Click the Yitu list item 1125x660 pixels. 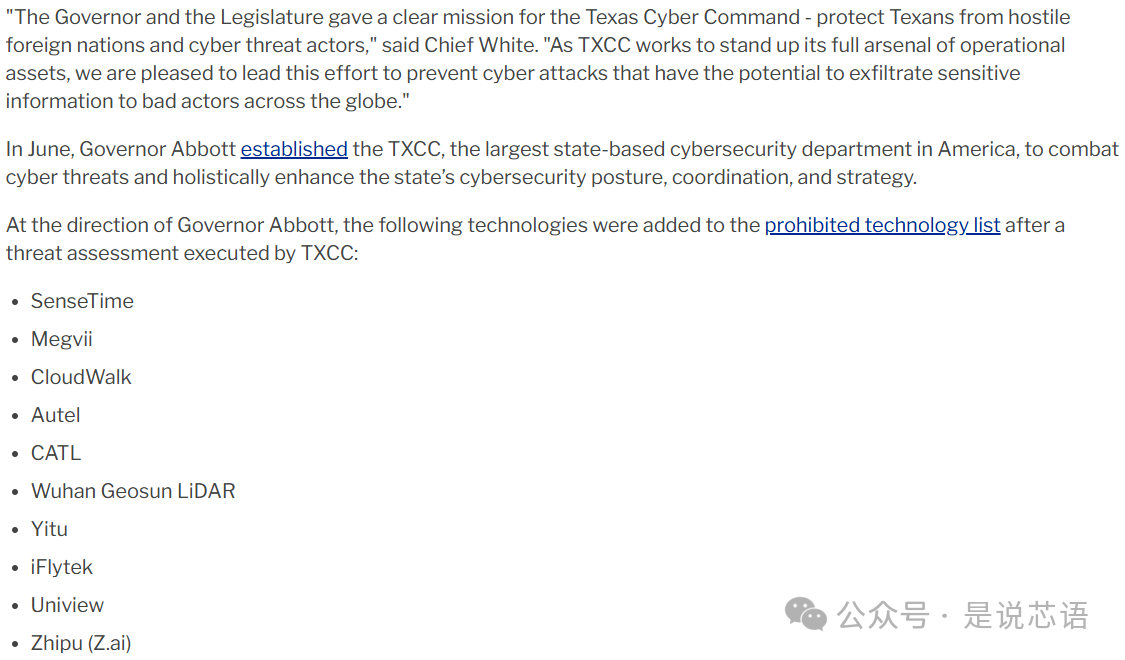(49, 529)
